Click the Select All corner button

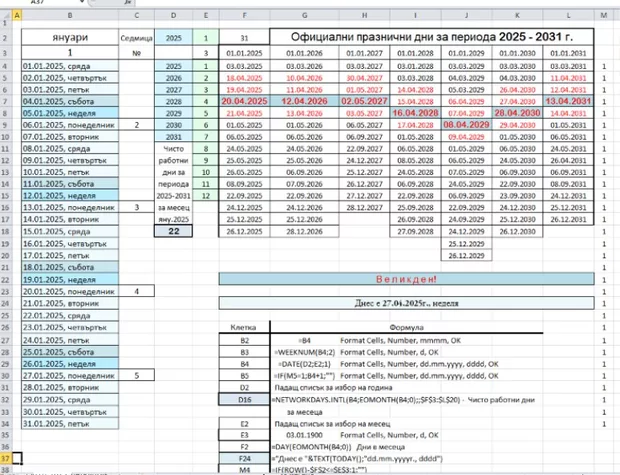(x=6, y=17)
